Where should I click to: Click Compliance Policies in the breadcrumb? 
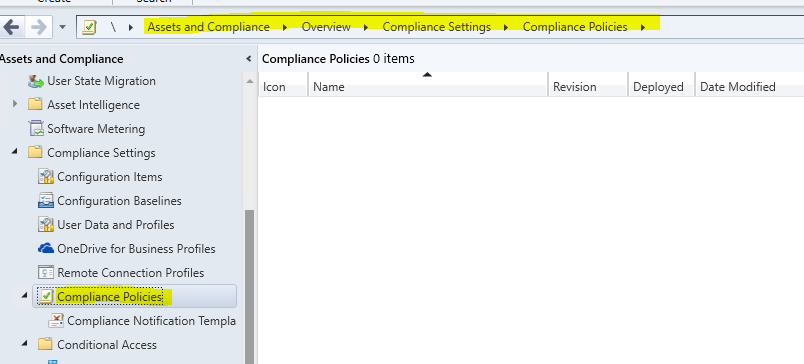click(x=575, y=27)
